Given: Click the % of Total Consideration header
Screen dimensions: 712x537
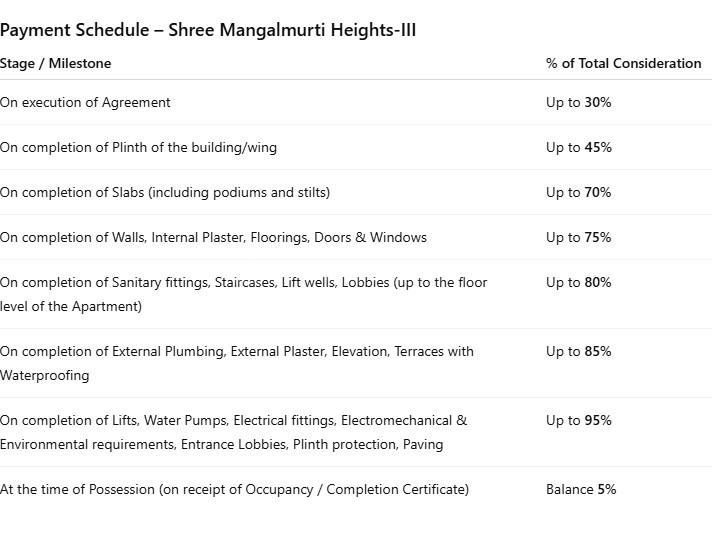Looking at the screenshot, I should coord(623,63).
